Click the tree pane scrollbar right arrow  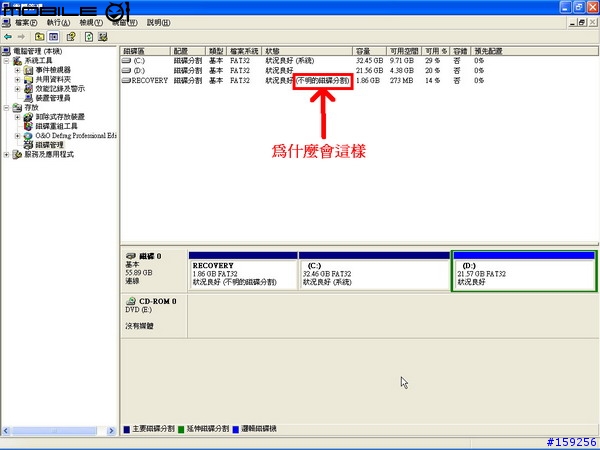(111, 430)
